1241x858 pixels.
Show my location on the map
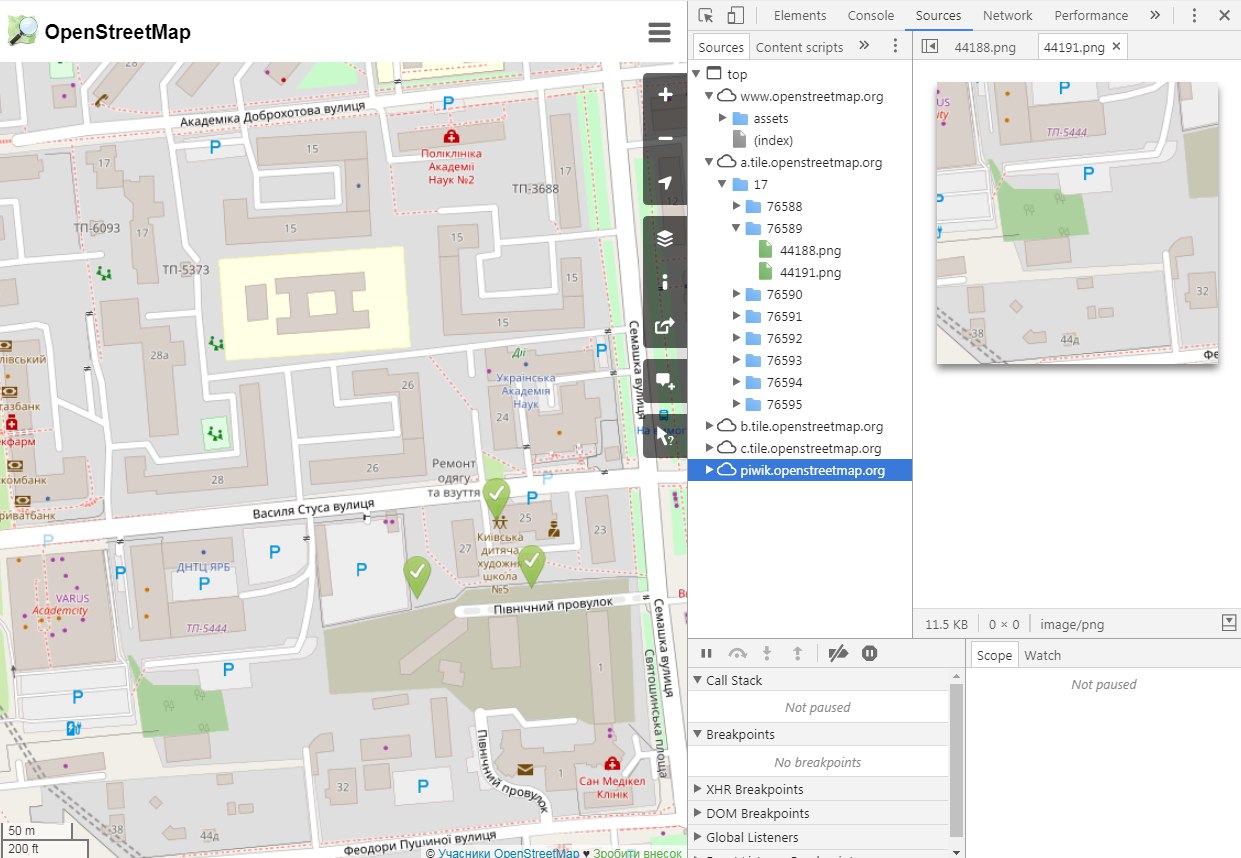(665, 182)
